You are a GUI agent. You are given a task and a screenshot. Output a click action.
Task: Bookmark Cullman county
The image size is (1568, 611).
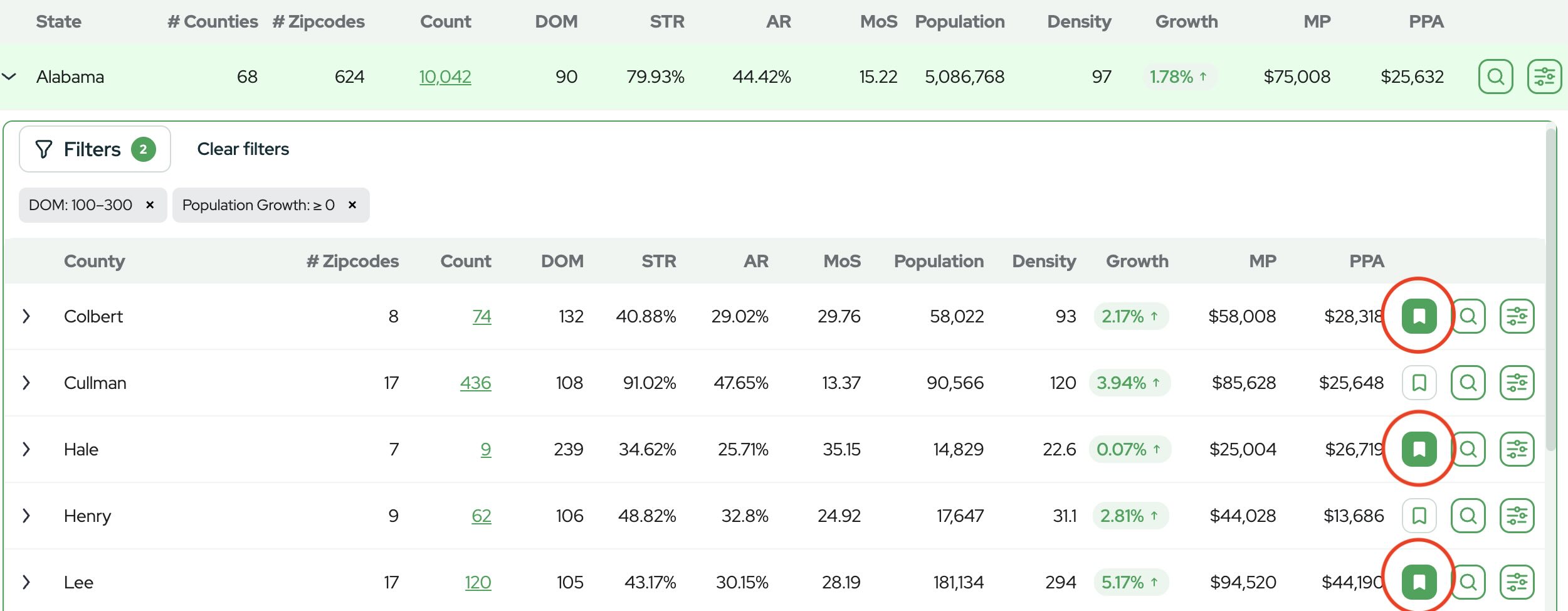click(x=1419, y=383)
